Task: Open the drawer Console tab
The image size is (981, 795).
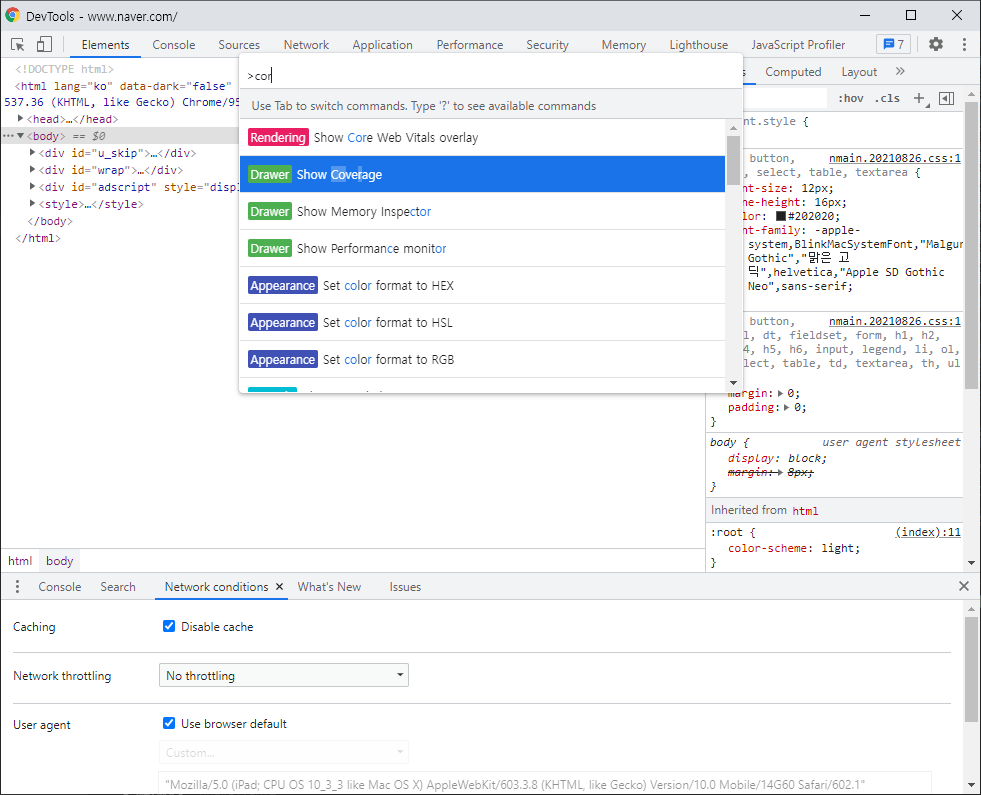Action: click(59, 587)
